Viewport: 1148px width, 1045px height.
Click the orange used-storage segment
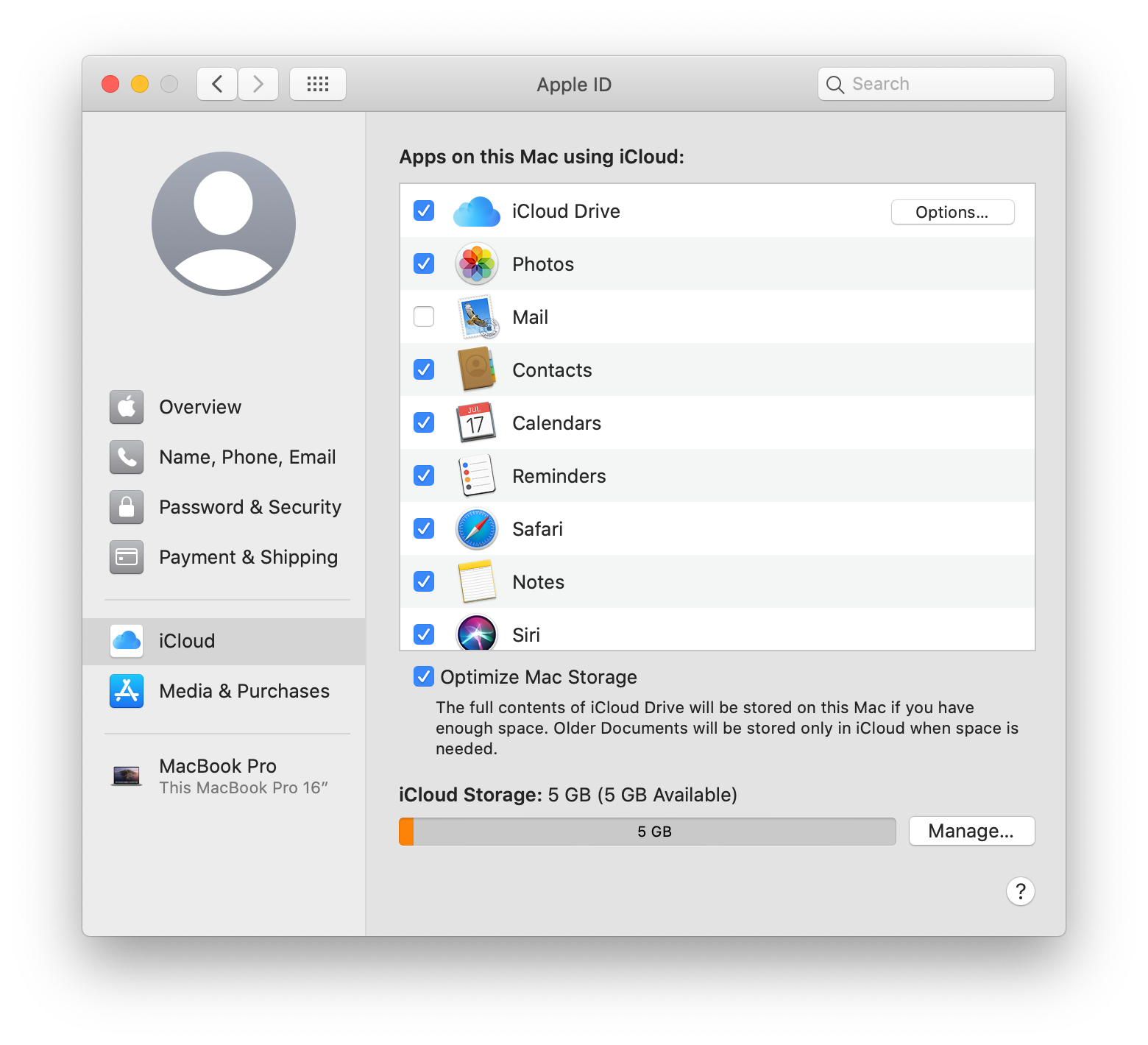406,832
